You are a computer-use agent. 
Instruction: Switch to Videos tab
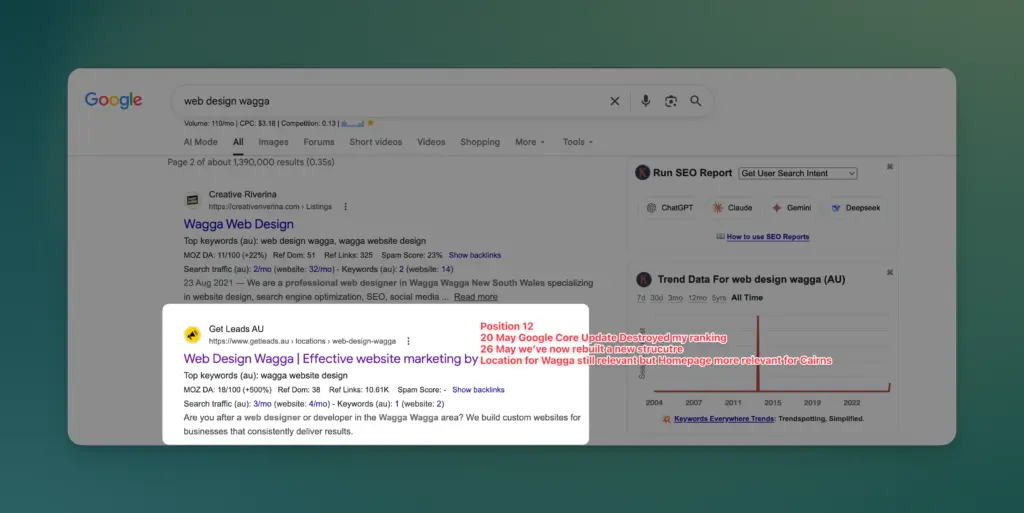coord(431,142)
